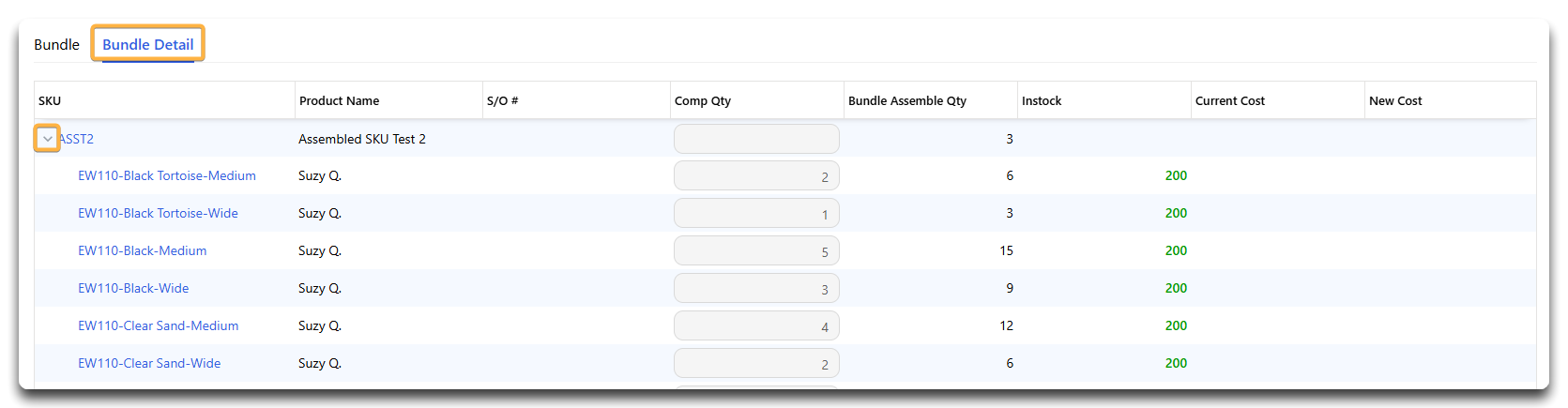Open the ASST2 SKU link
This screenshot has height=408, width=1568.
(x=77, y=139)
